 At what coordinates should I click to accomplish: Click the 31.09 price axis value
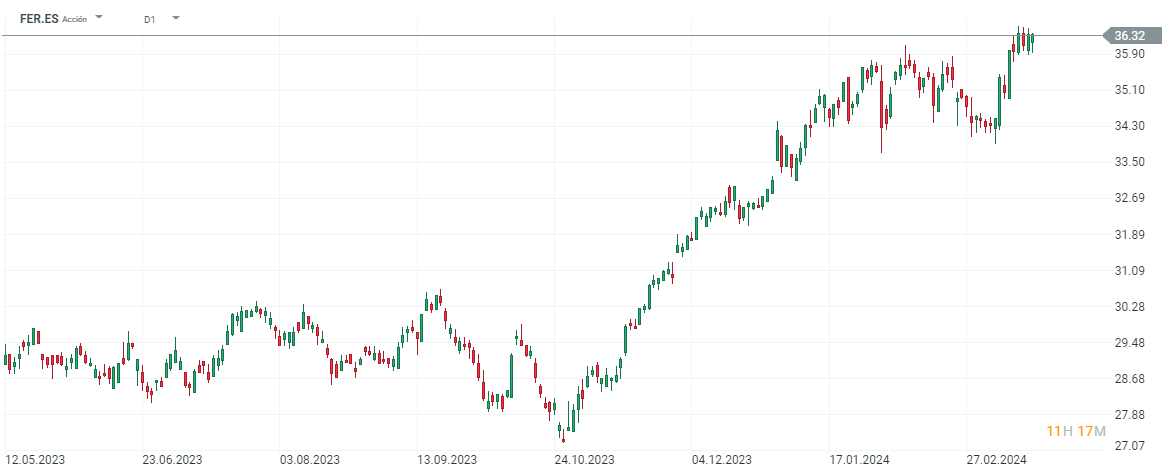(1129, 271)
